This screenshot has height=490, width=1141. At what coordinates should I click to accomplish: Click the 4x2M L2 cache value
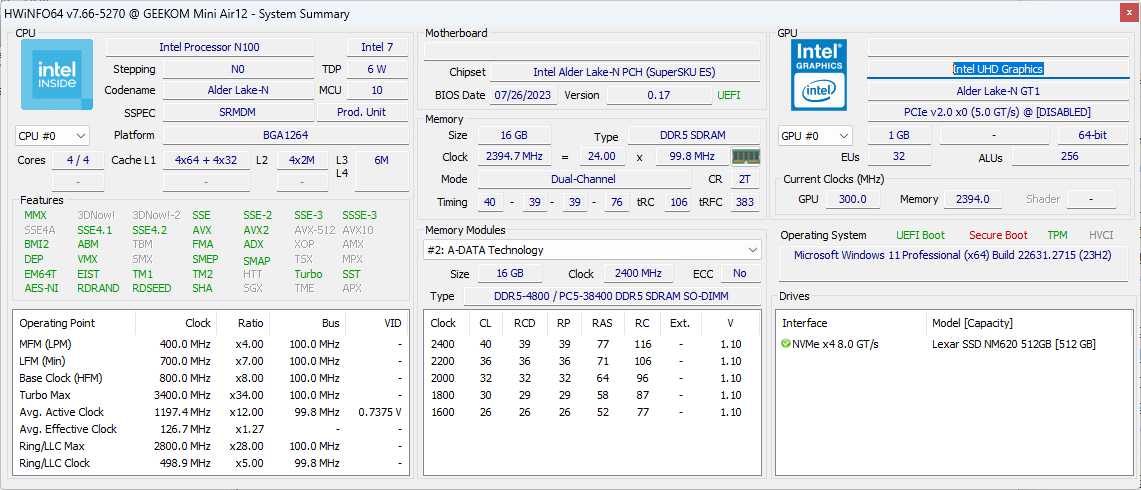[x=302, y=160]
